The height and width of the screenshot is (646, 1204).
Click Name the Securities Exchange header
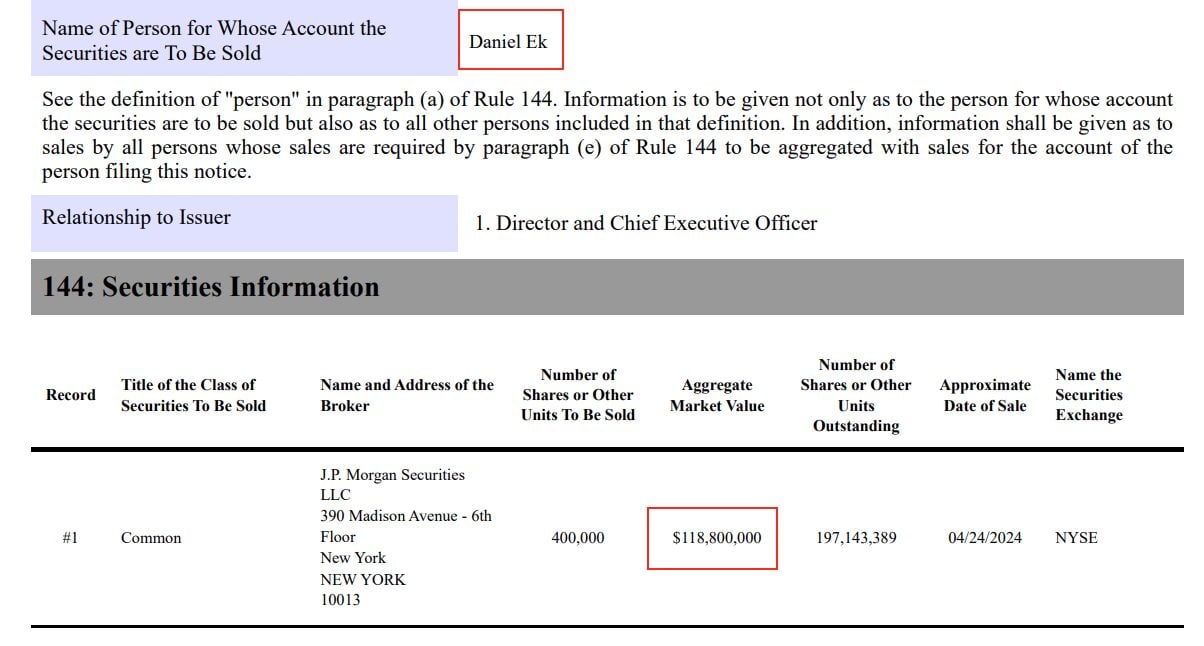[1088, 395]
